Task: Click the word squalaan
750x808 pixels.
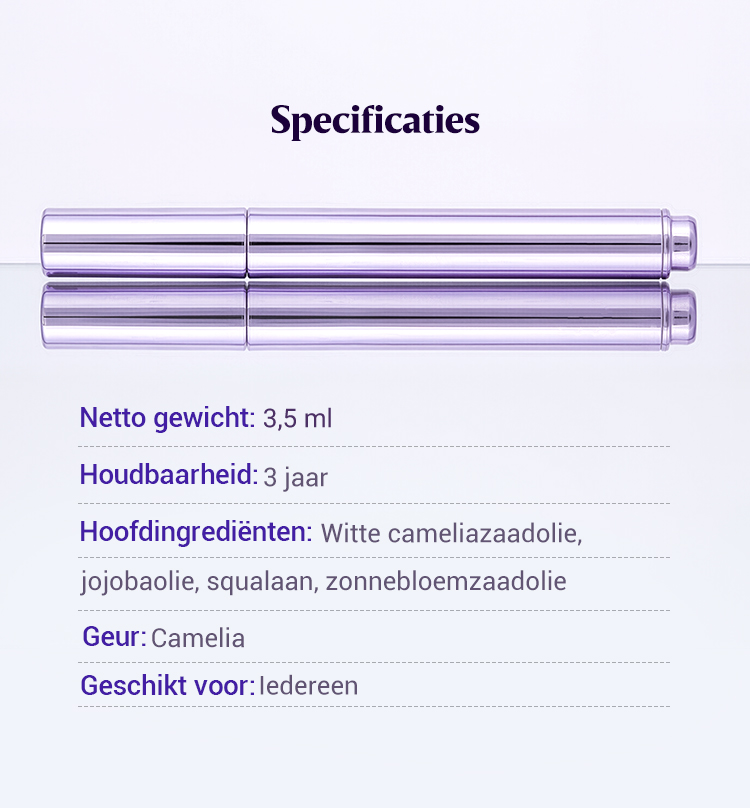Action: tap(262, 581)
